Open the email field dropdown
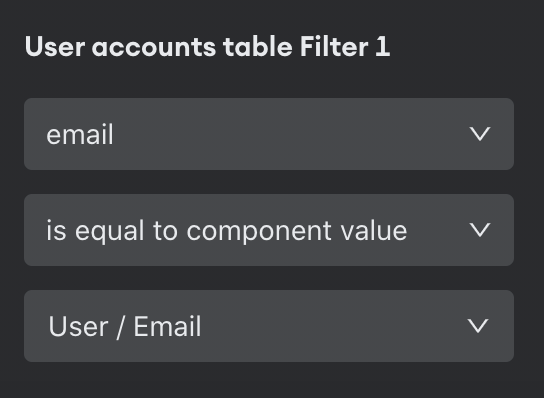Image resolution: width=544 pixels, height=398 pixels. click(269, 134)
